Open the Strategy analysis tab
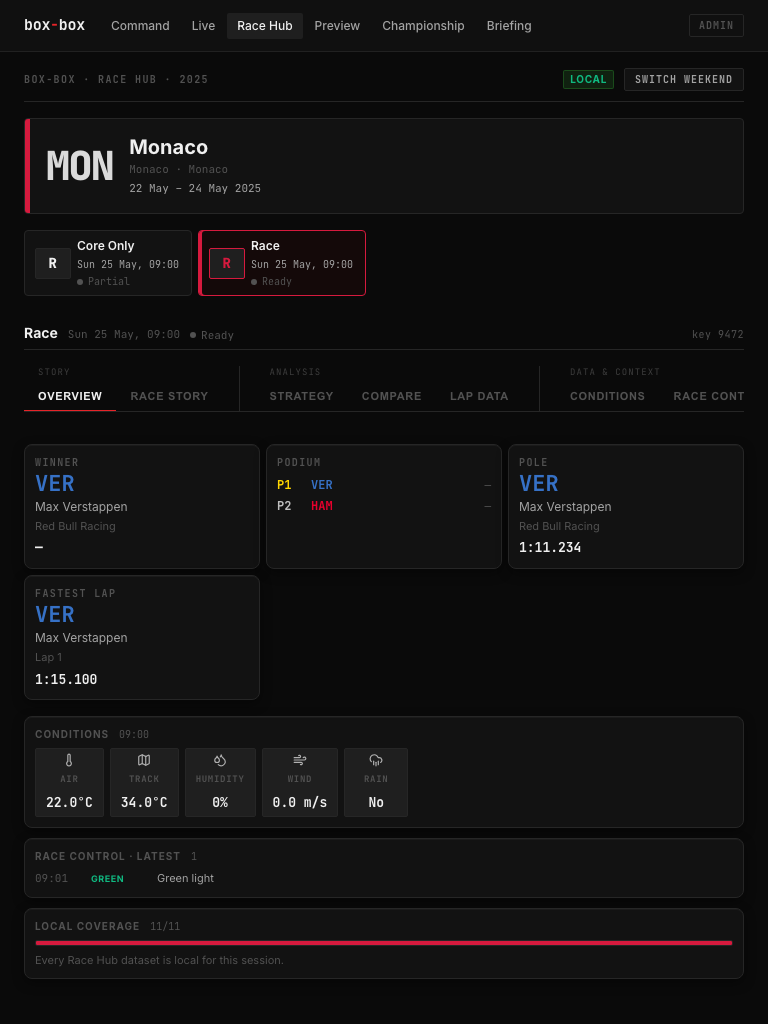 click(302, 396)
